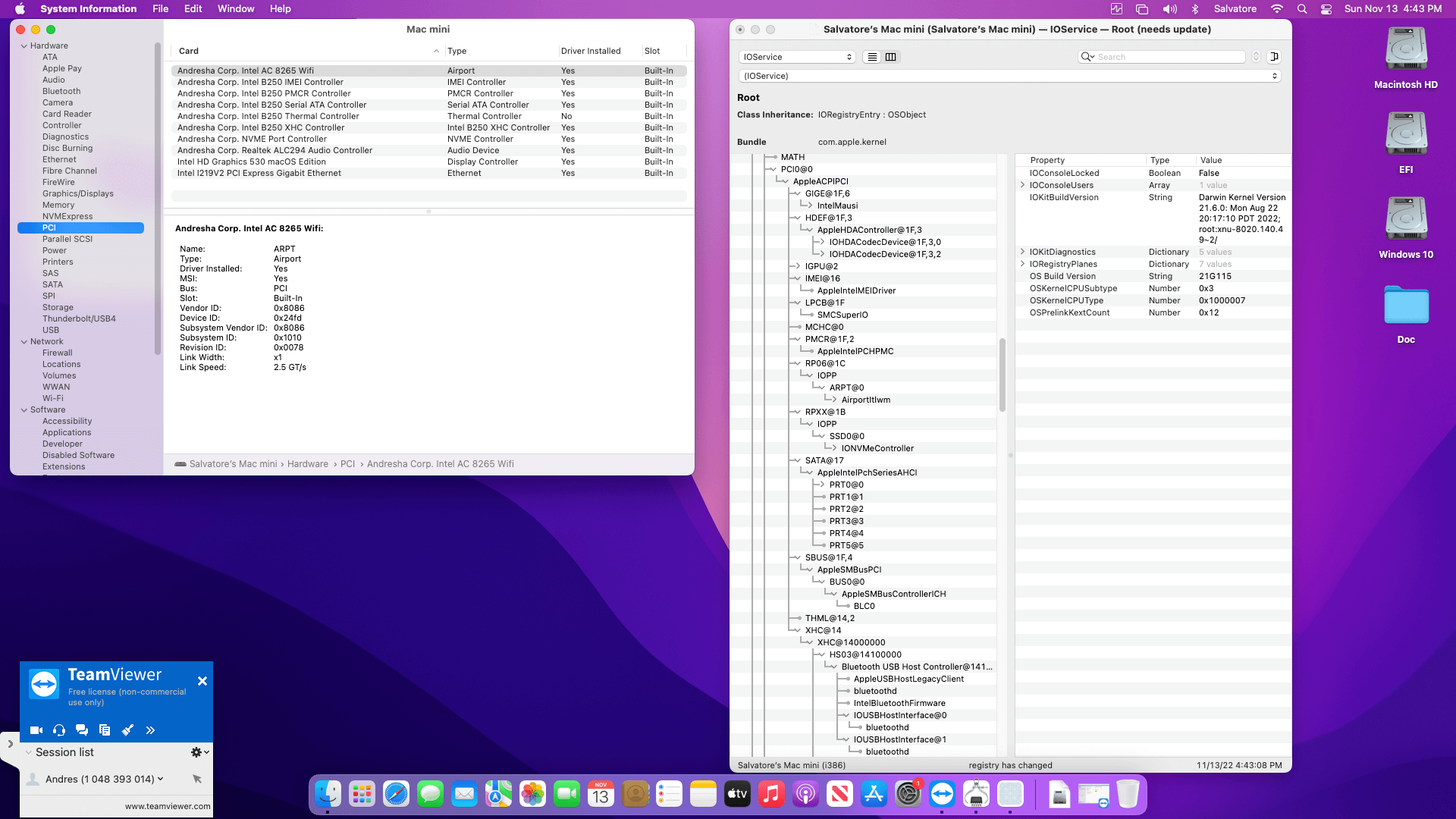
Task: Open the www.teamviewer.com link
Action: coord(168,806)
